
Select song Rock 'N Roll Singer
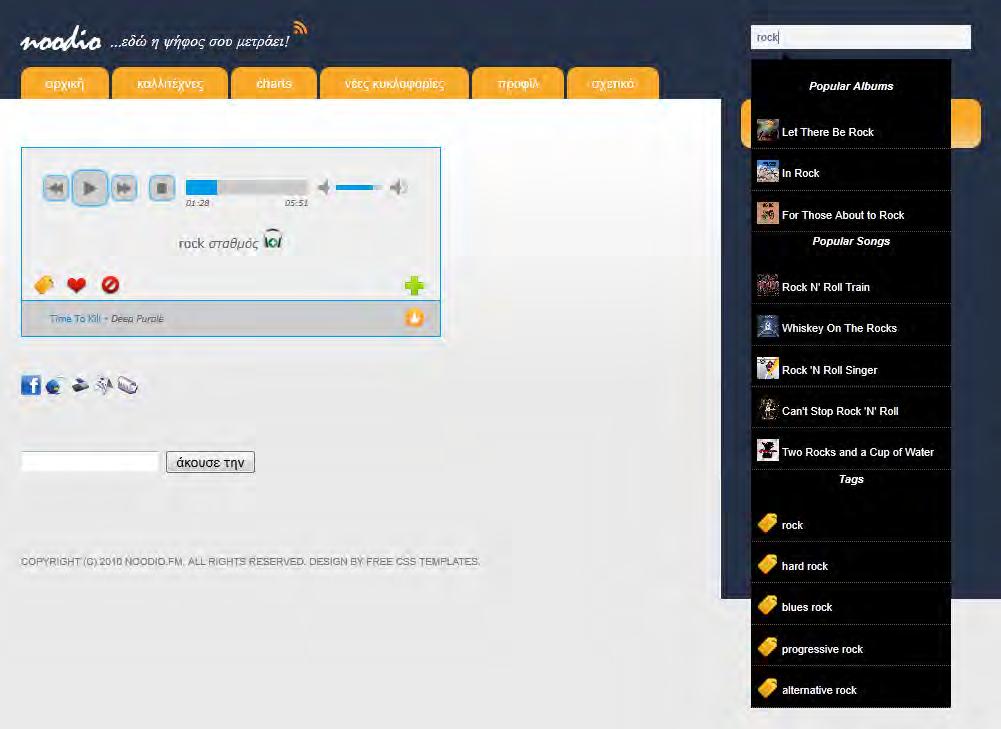click(851, 370)
